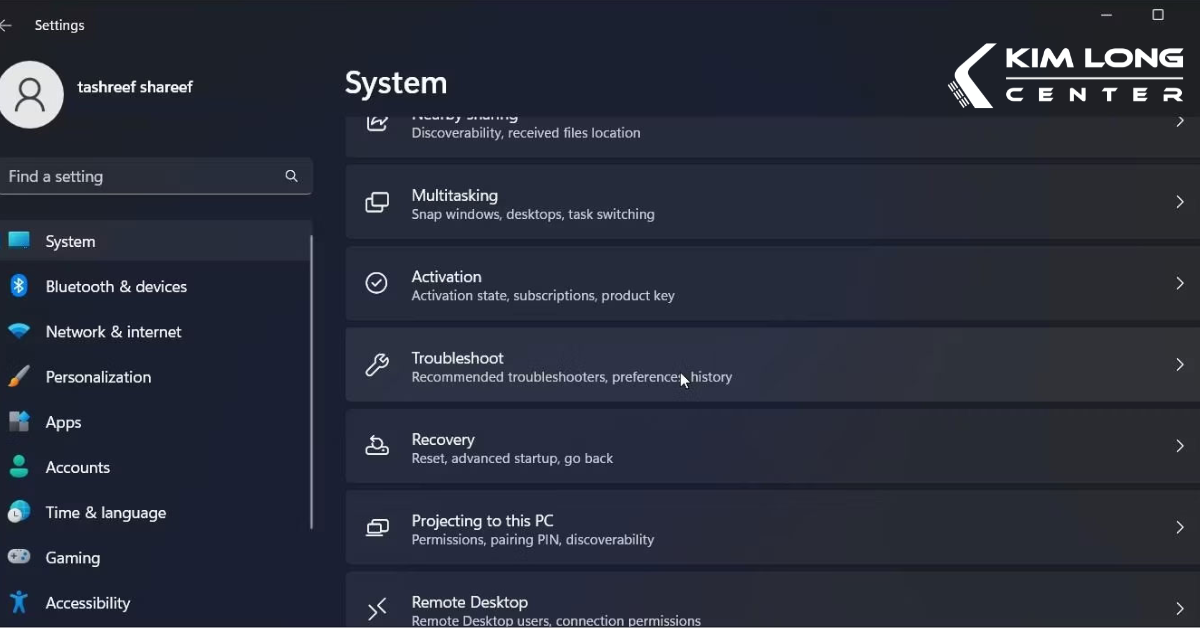The width and height of the screenshot is (1200, 628).
Task: Click inside the Find a setting search box
Action: [x=140, y=176]
